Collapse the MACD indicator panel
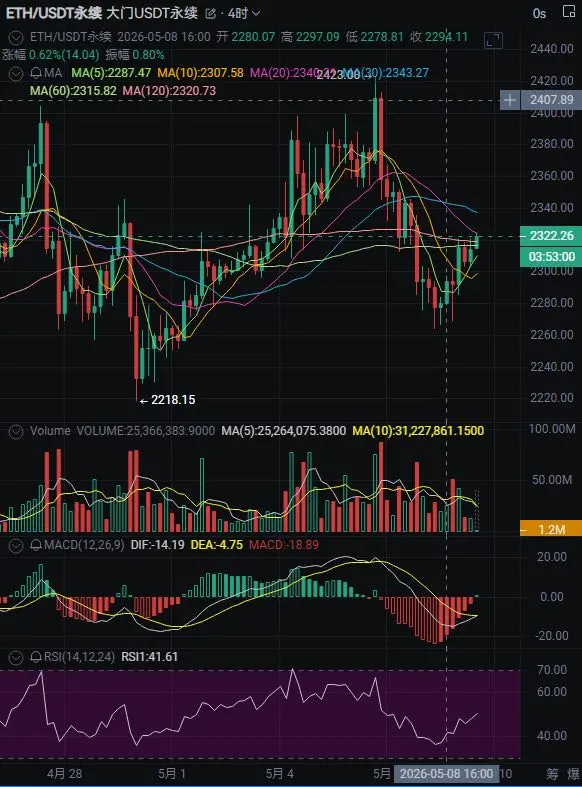This screenshot has width=582, height=787. click(x=16, y=546)
